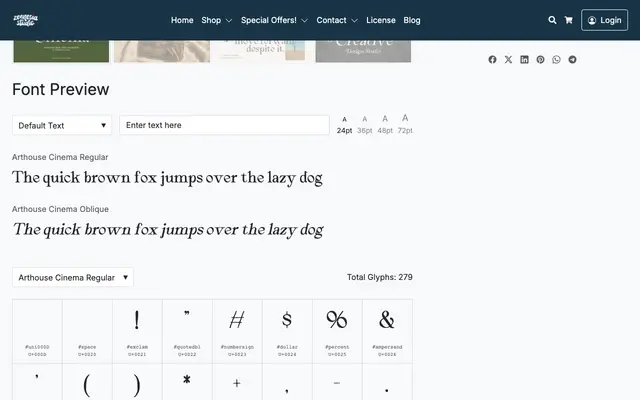Select the numbersign glyph cell
Screen dimensions: 640x400
pyautogui.click(x=237, y=331)
